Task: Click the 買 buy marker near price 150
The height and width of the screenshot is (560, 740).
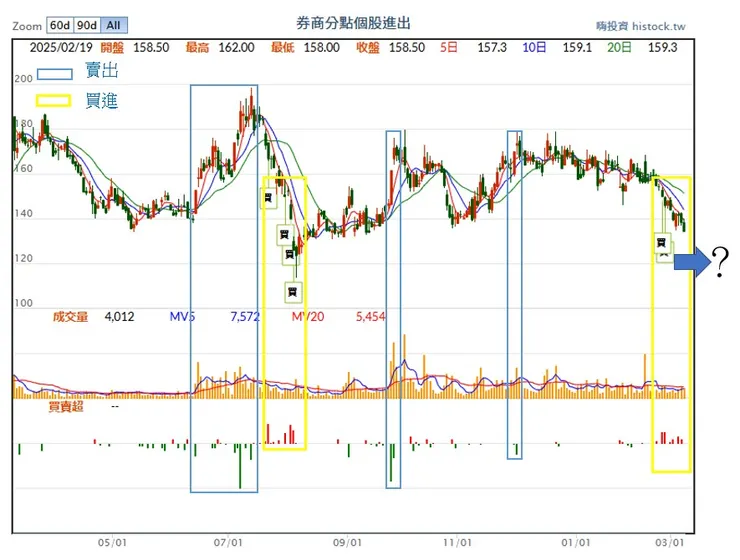Action: (268, 197)
